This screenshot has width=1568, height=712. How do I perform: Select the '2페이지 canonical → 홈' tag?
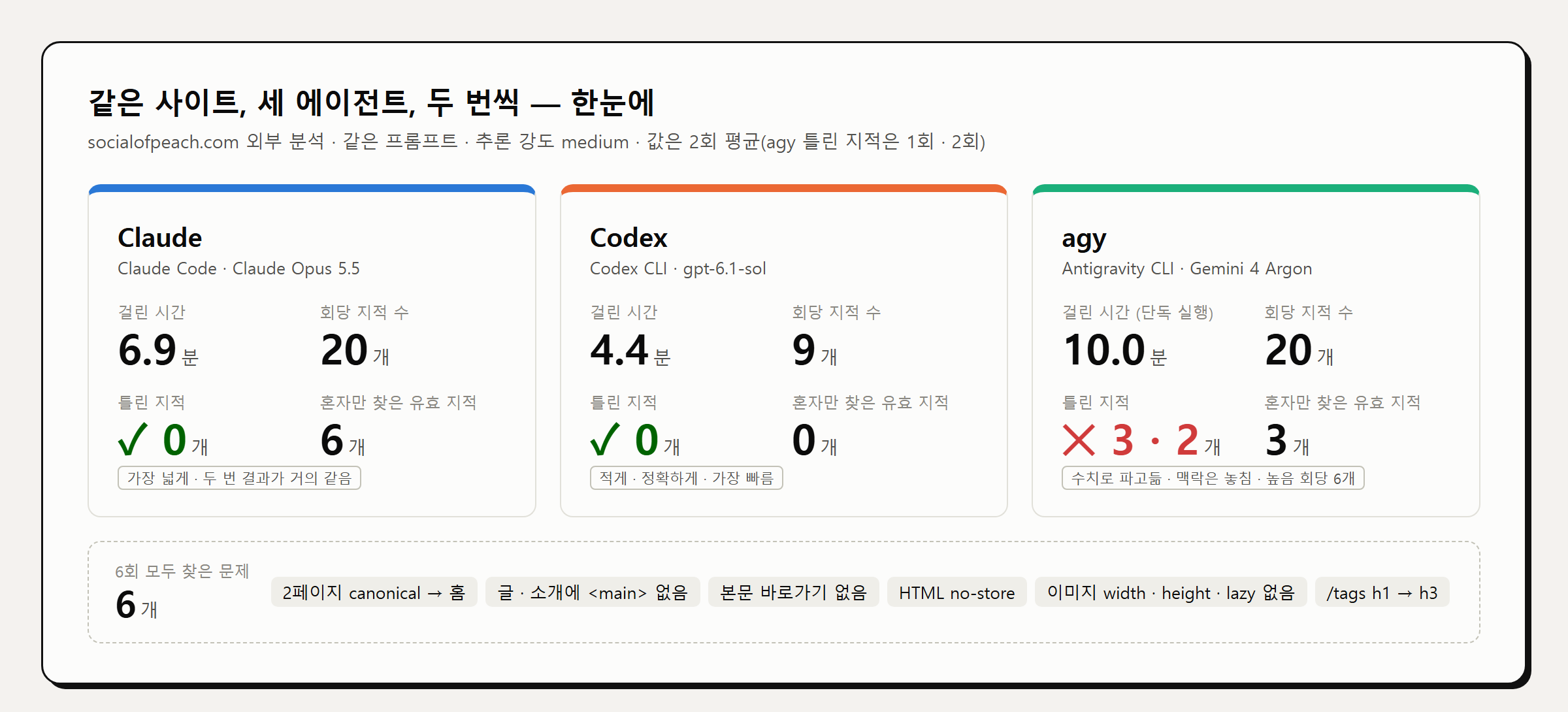(374, 592)
